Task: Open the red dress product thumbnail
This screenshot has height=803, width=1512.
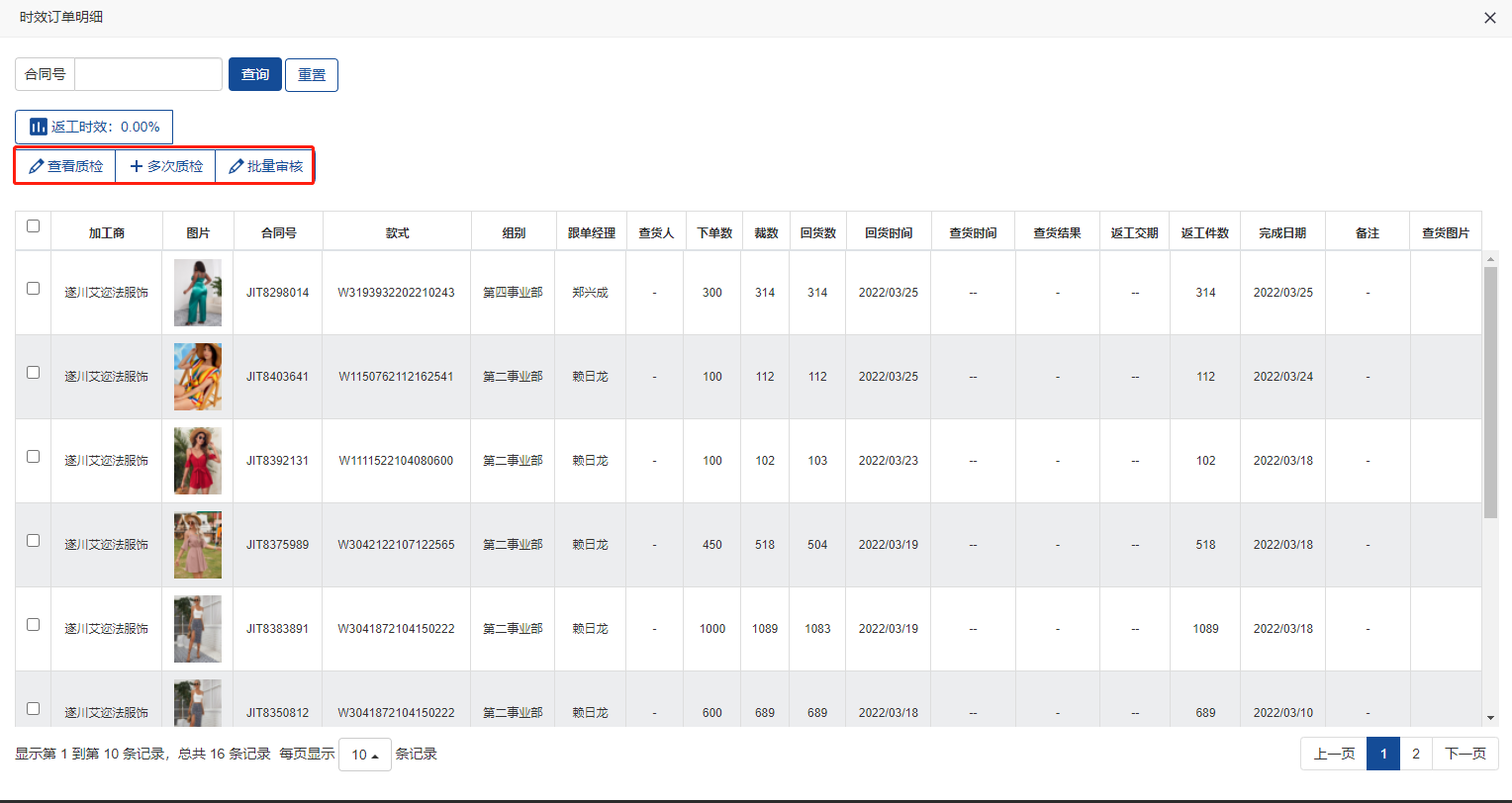Action: (198, 461)
